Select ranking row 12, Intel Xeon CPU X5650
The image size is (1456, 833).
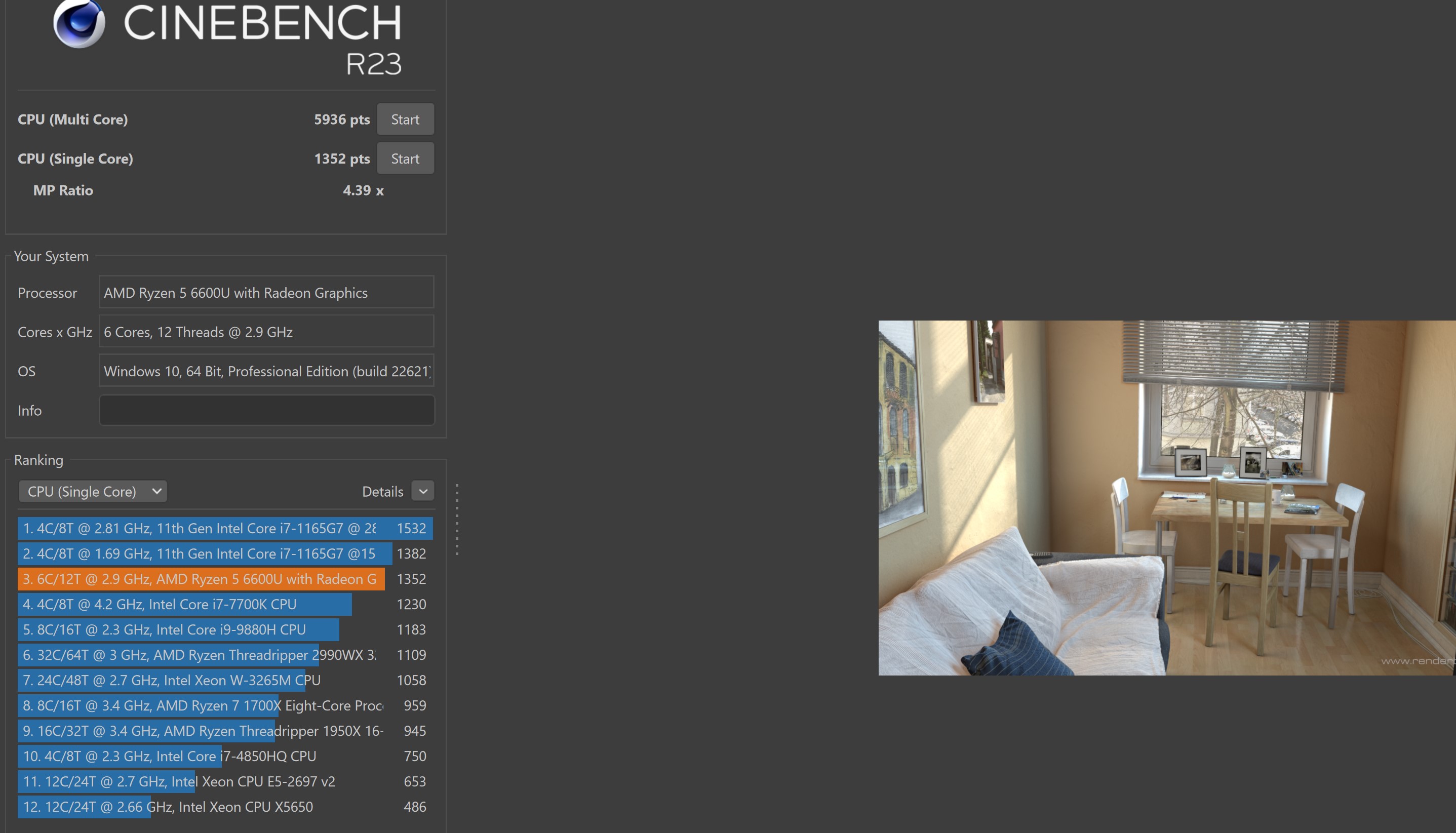(225, 807)
